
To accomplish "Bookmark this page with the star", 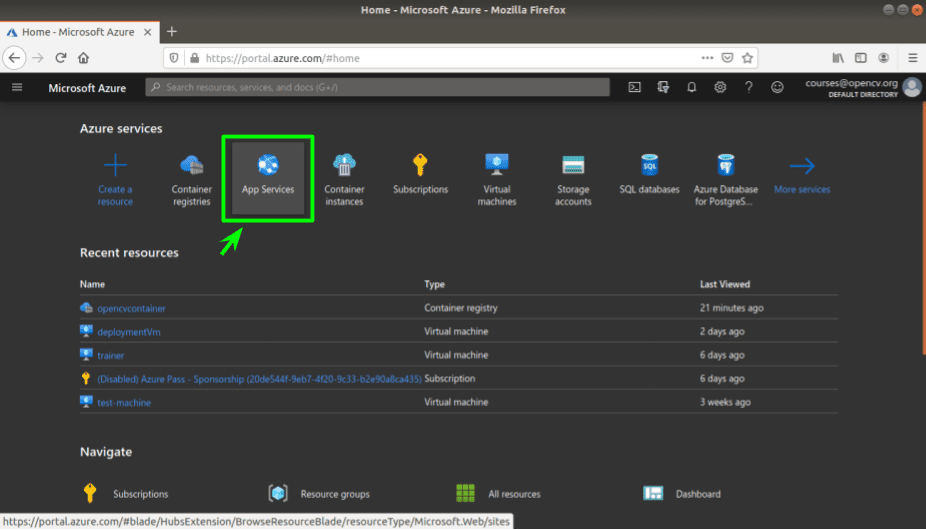I will tap(748, 58).
